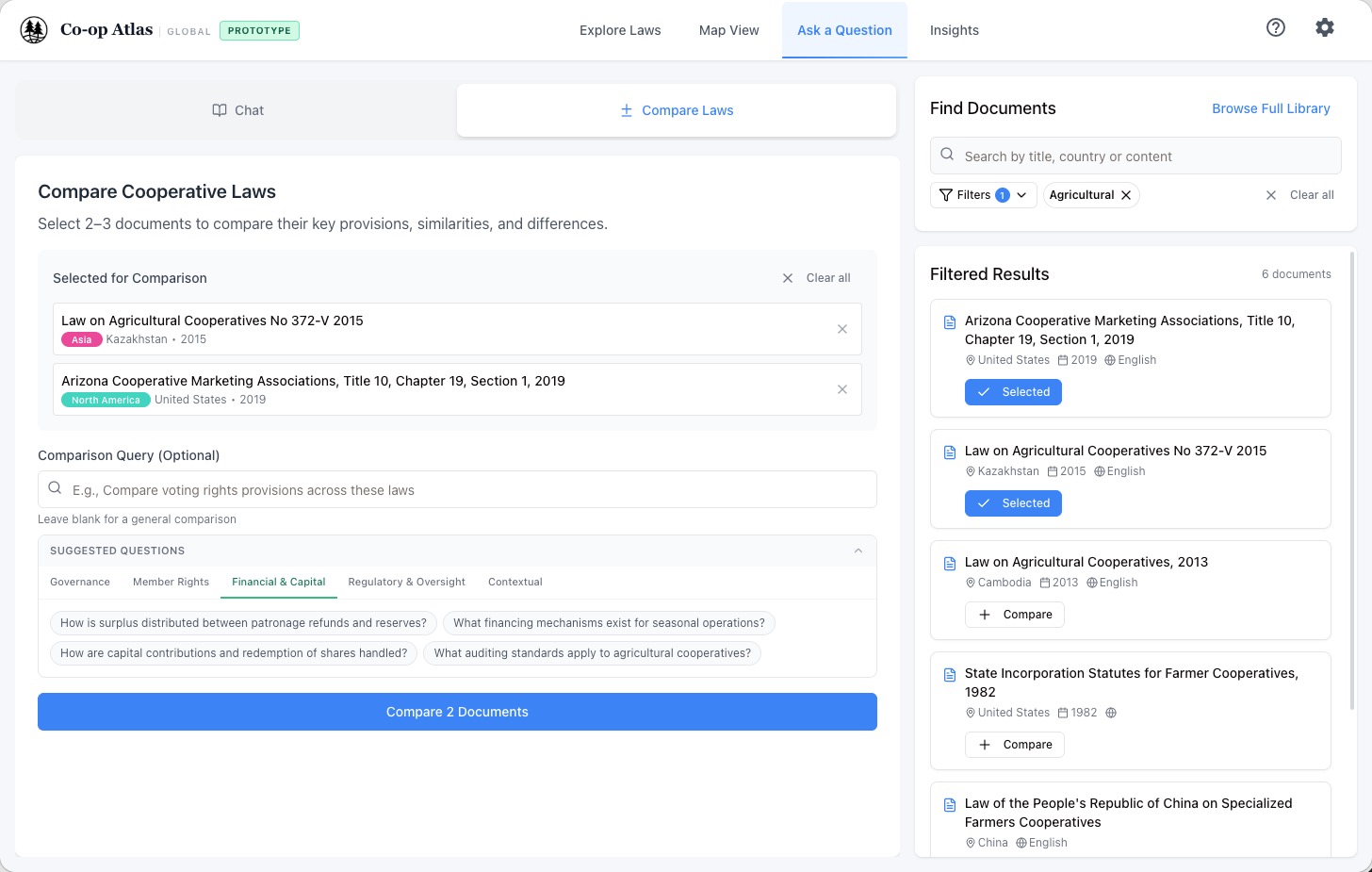
Task: Click the Co-op Atlas tree logo
Action: pos(34,29)
